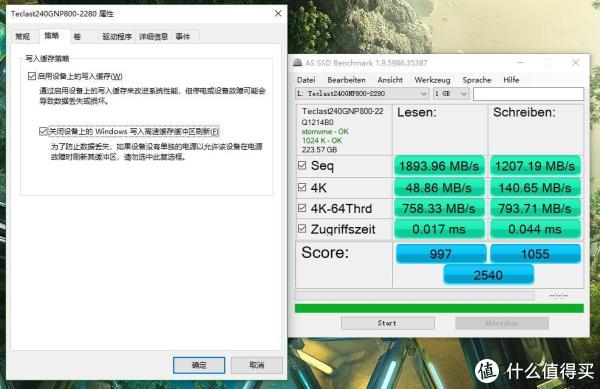
Task: Expand the 1 GB test size dropdown
Action: point(451,94)
